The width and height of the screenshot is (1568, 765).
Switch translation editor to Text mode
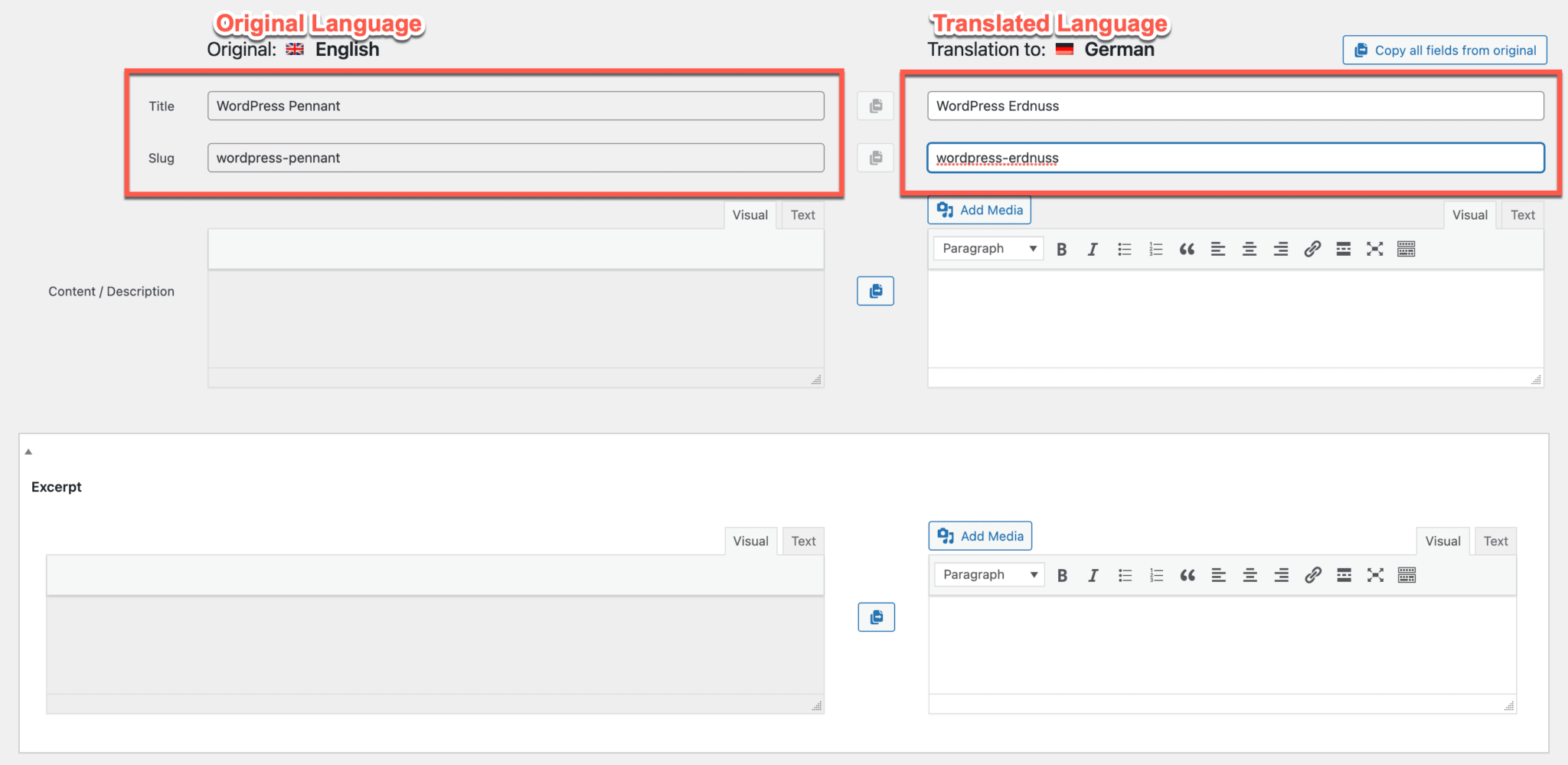click(1522, 214)
